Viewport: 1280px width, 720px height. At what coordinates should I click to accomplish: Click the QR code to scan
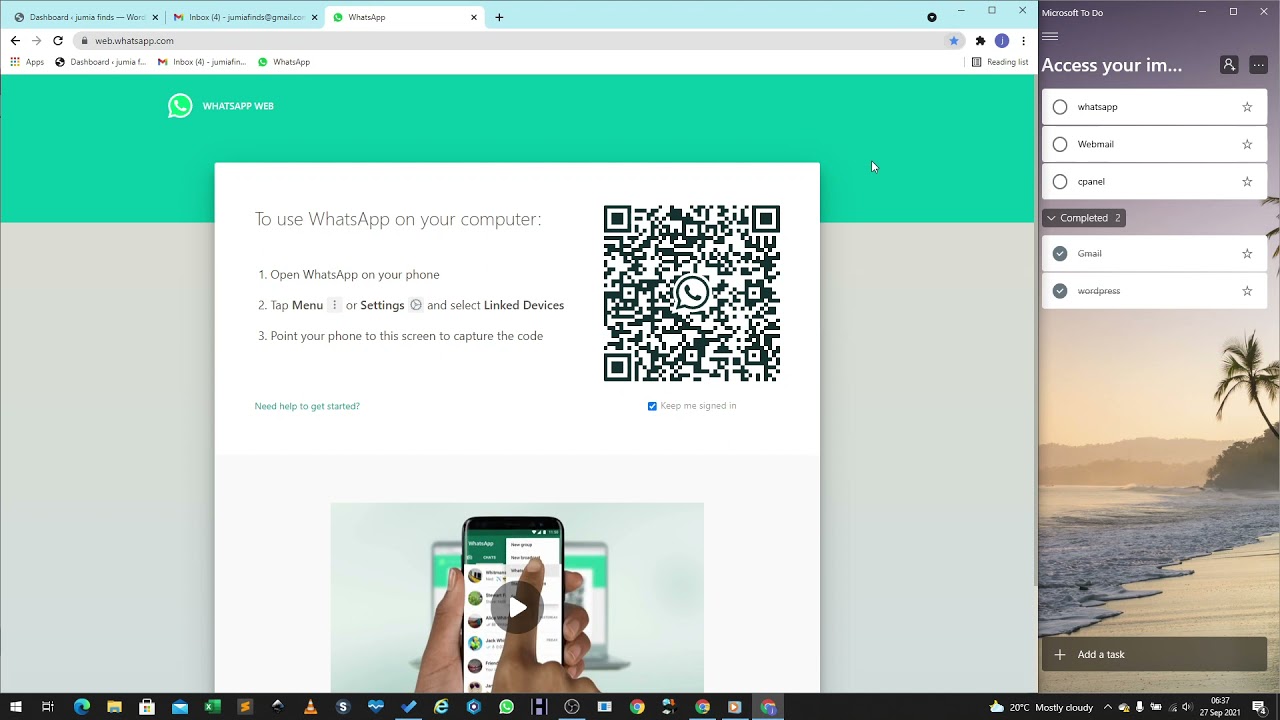pos(692,293)
